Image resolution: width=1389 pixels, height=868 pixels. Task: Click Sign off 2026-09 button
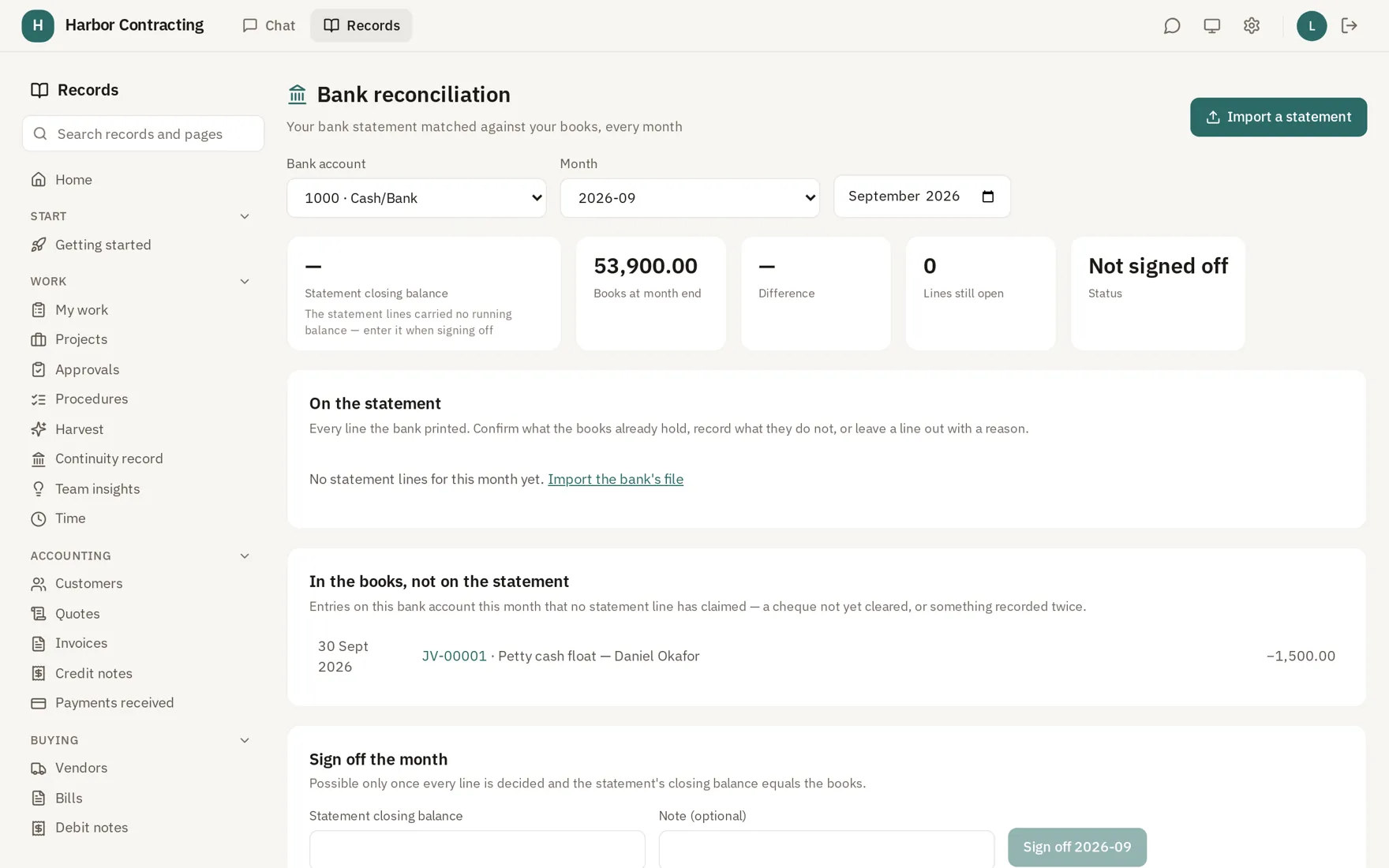1076,847
